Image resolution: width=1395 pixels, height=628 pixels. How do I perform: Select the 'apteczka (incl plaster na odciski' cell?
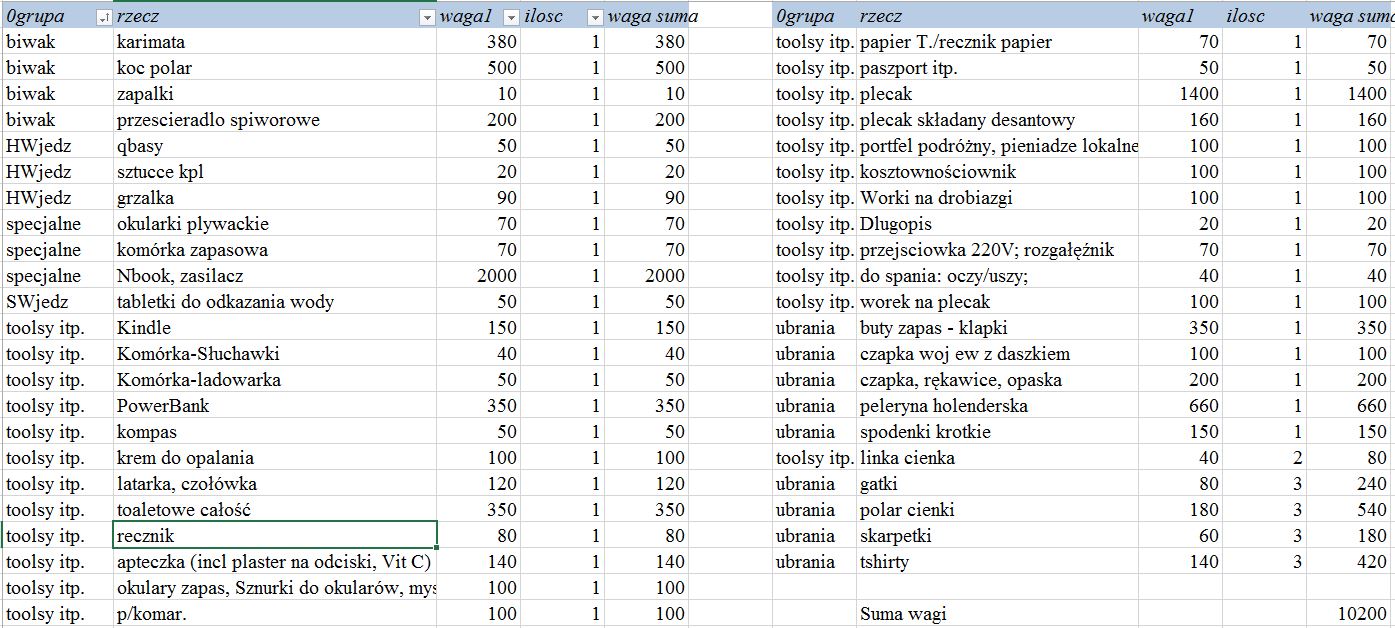pyautogui.click(x=275, y=562)
